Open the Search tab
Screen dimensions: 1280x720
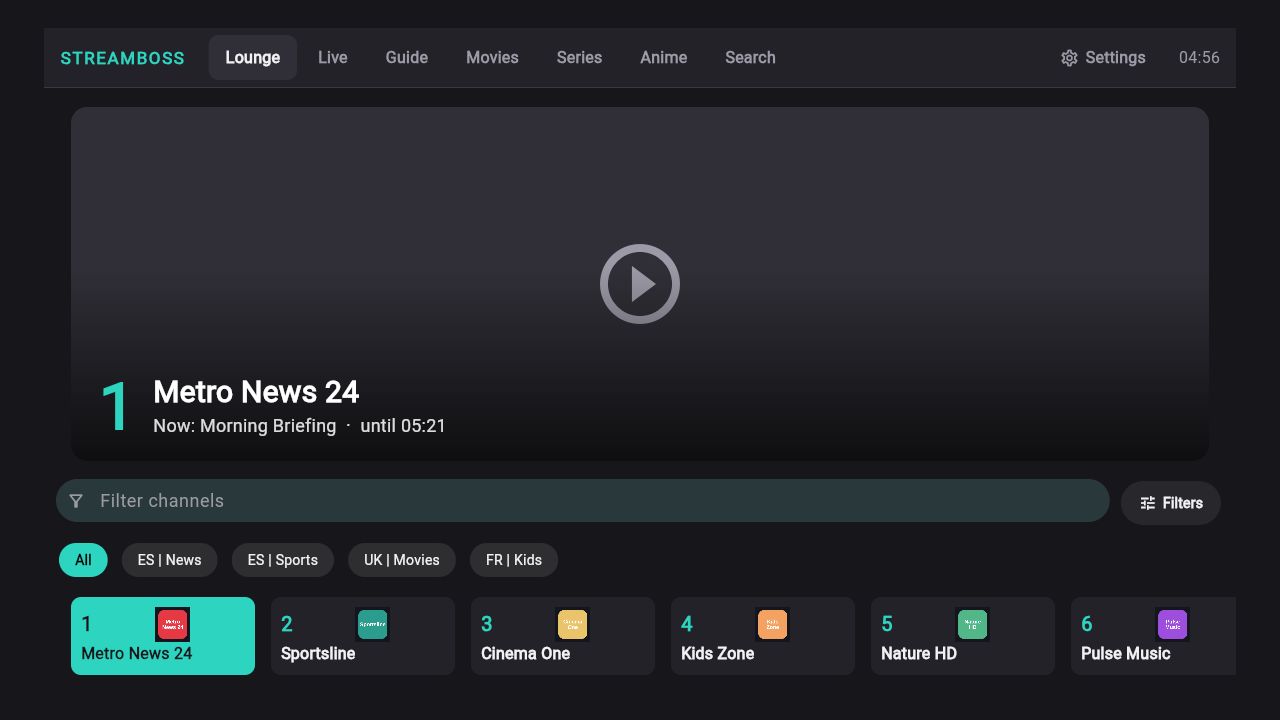750,57
